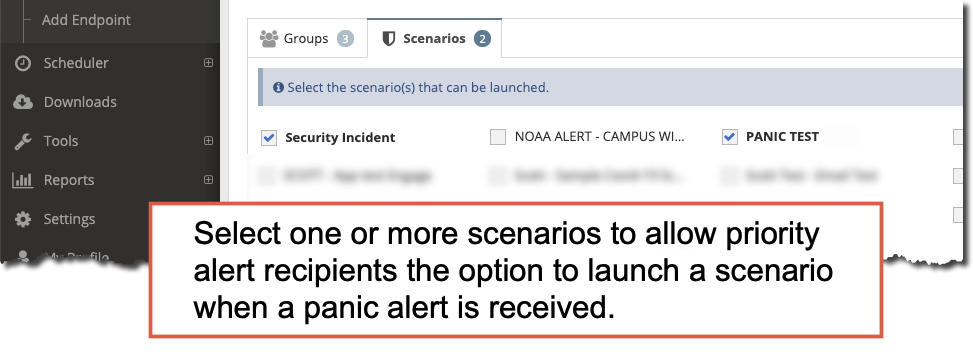This screenshot has height=363, width=973.
Task: Uncheck the PANIC TEST scenario checkbox
Action: 730,137
